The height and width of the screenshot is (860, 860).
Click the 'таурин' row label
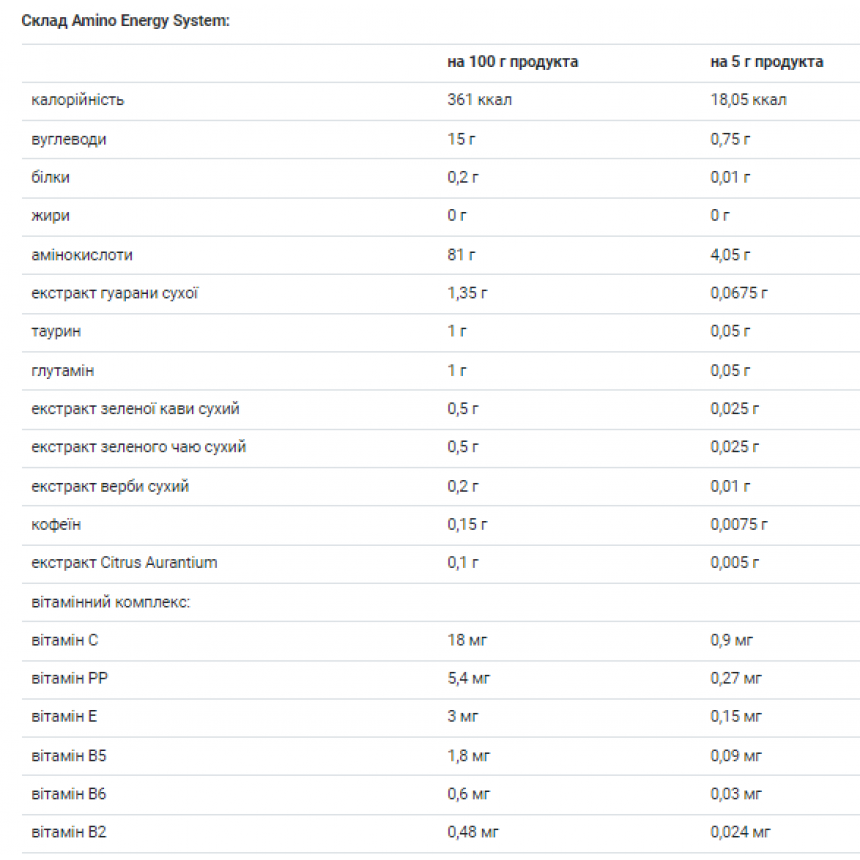click(56, 331)
